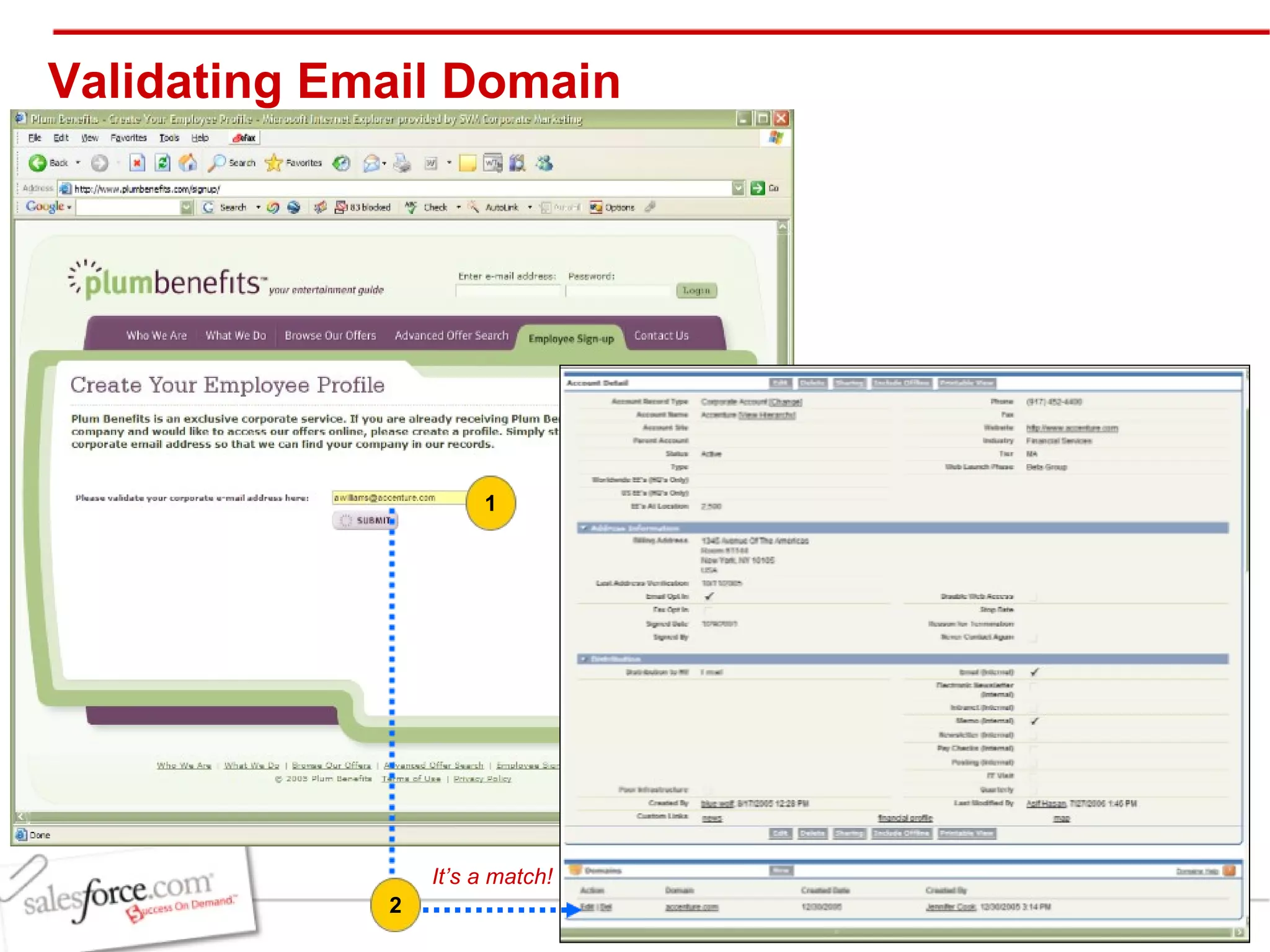This screenshot has height=952, width=1270.
Task: Stop page loading with the red X icon
Action: 136,163
